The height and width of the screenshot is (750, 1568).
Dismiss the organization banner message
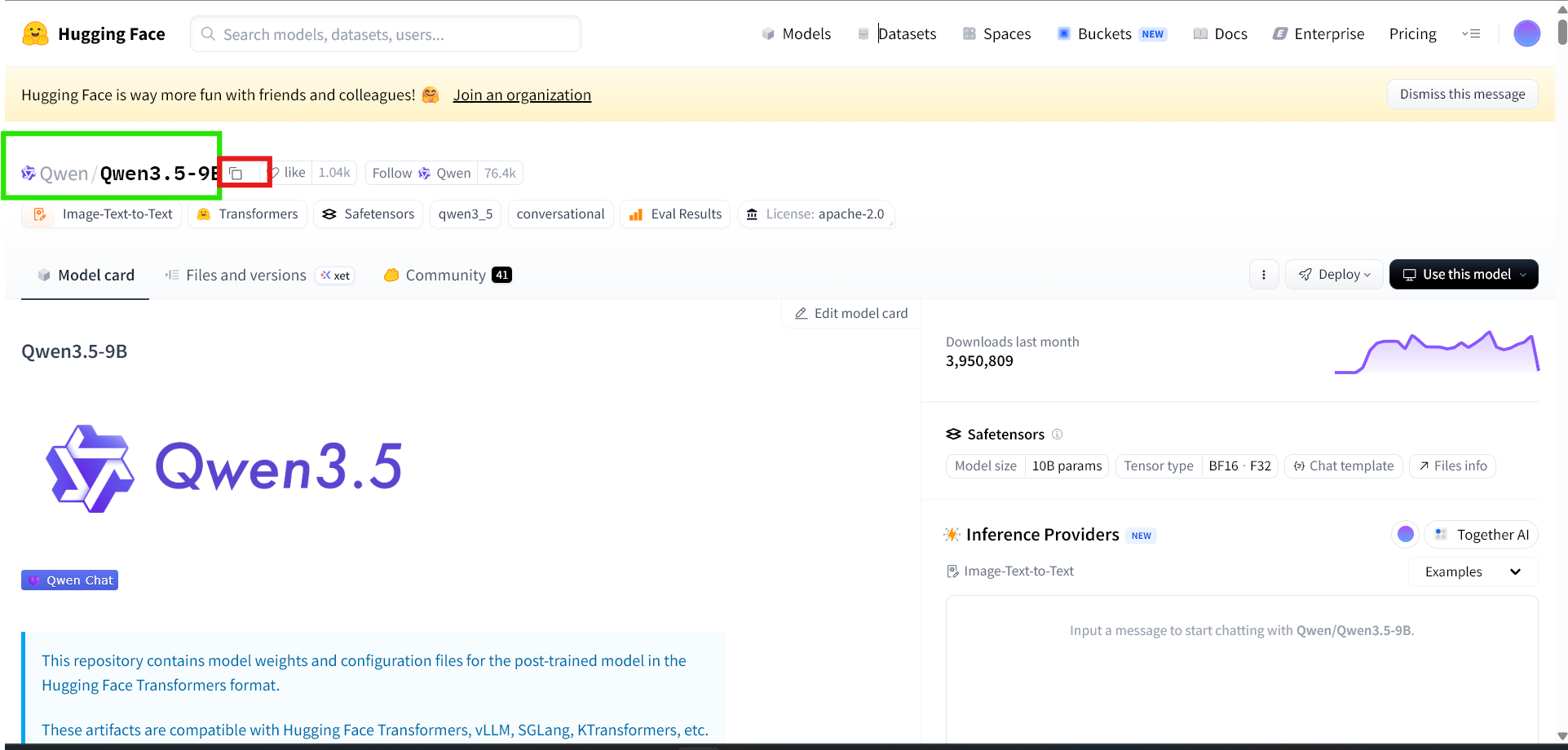click(x=1461, y=95)
